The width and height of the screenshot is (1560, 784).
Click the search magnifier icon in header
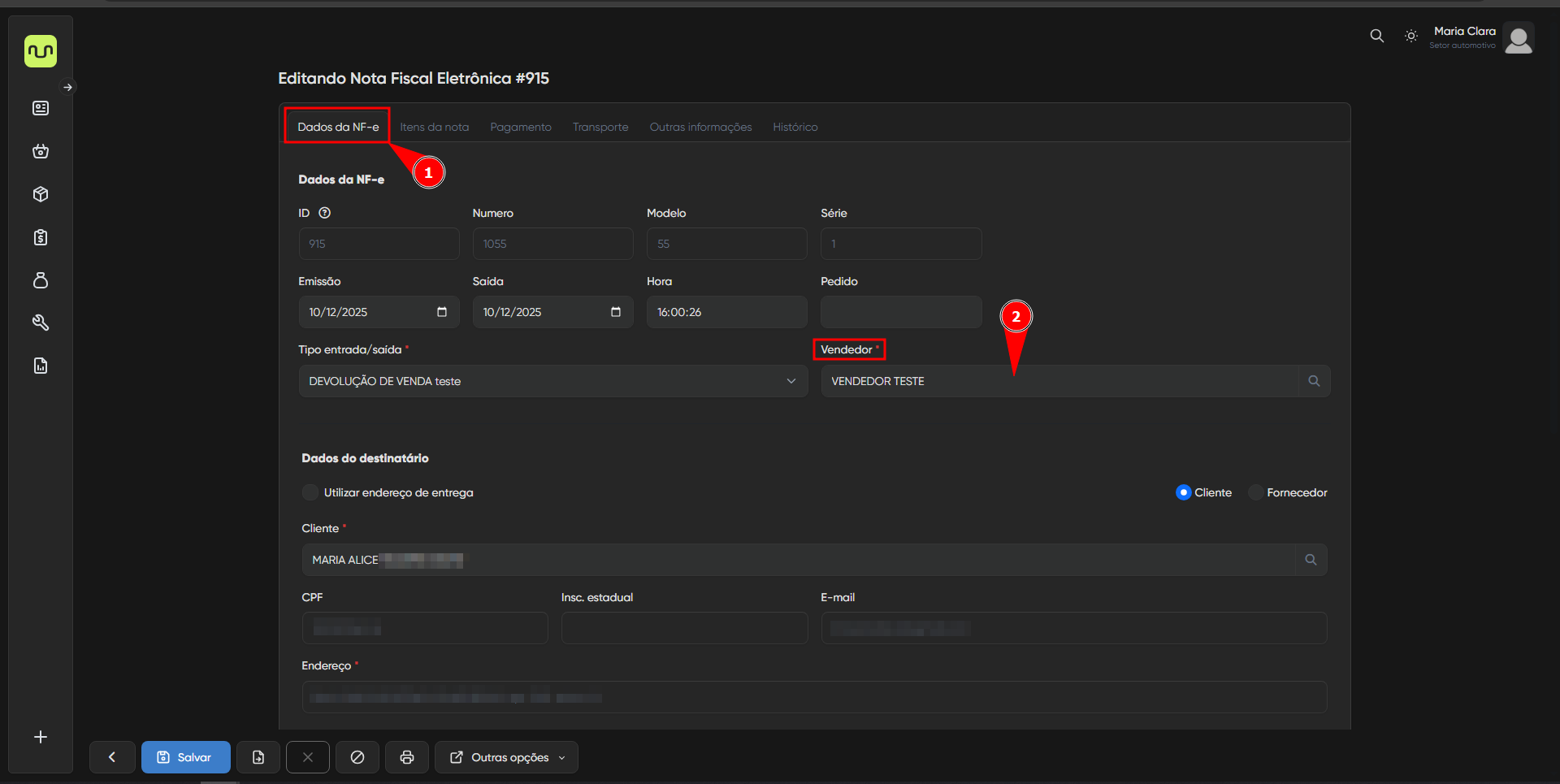pos(1376,36)
